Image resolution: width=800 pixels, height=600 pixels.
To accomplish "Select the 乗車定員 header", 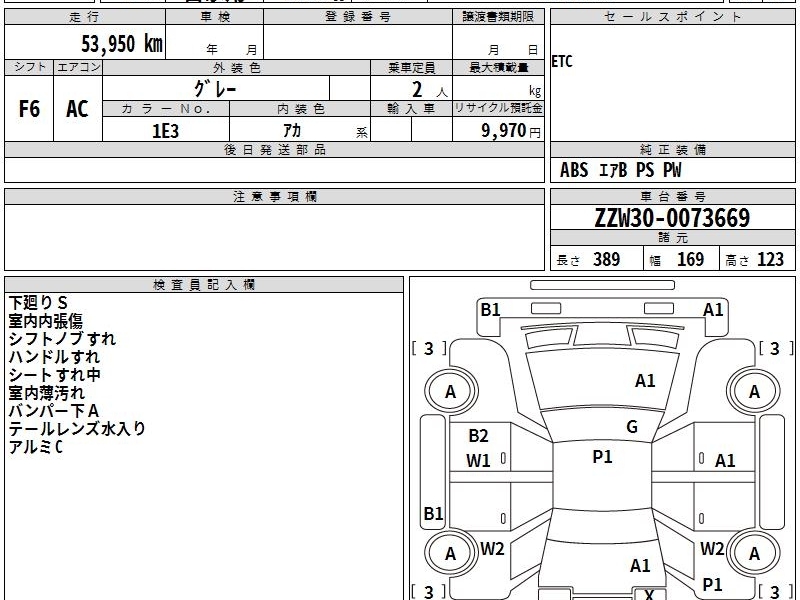I will [411, 68].
